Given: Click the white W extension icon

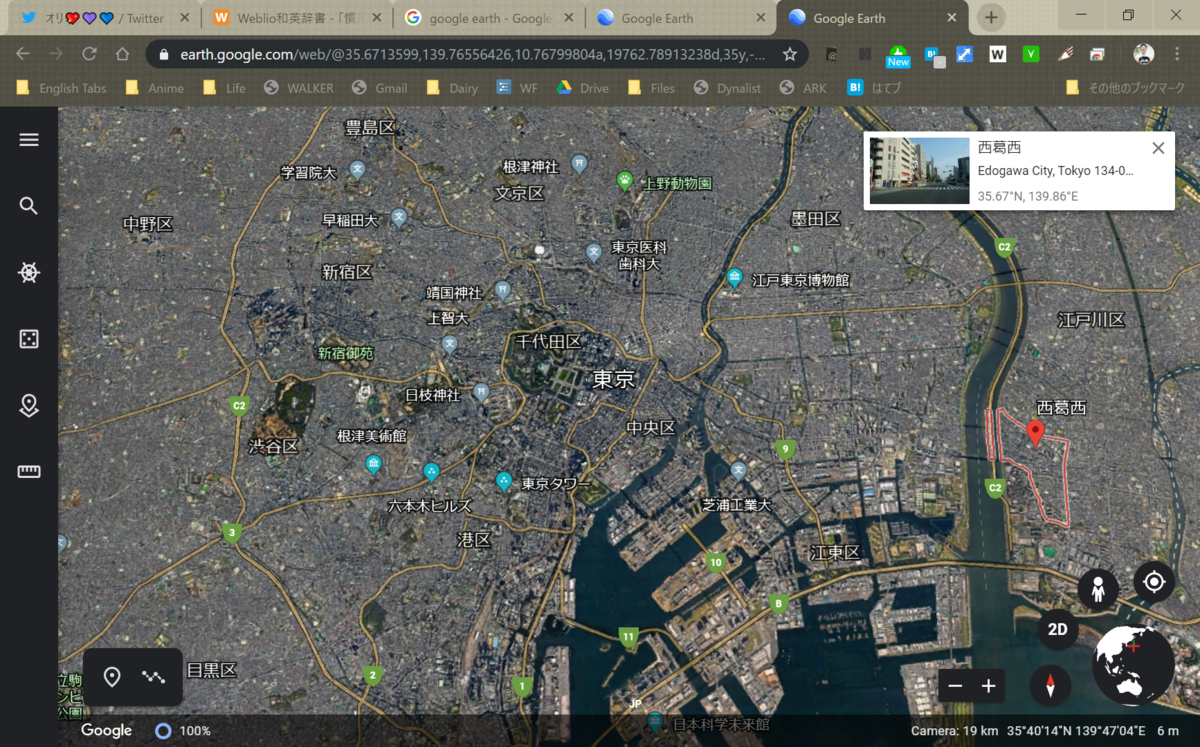Looking at the screenshot, I should pos(997,54).
